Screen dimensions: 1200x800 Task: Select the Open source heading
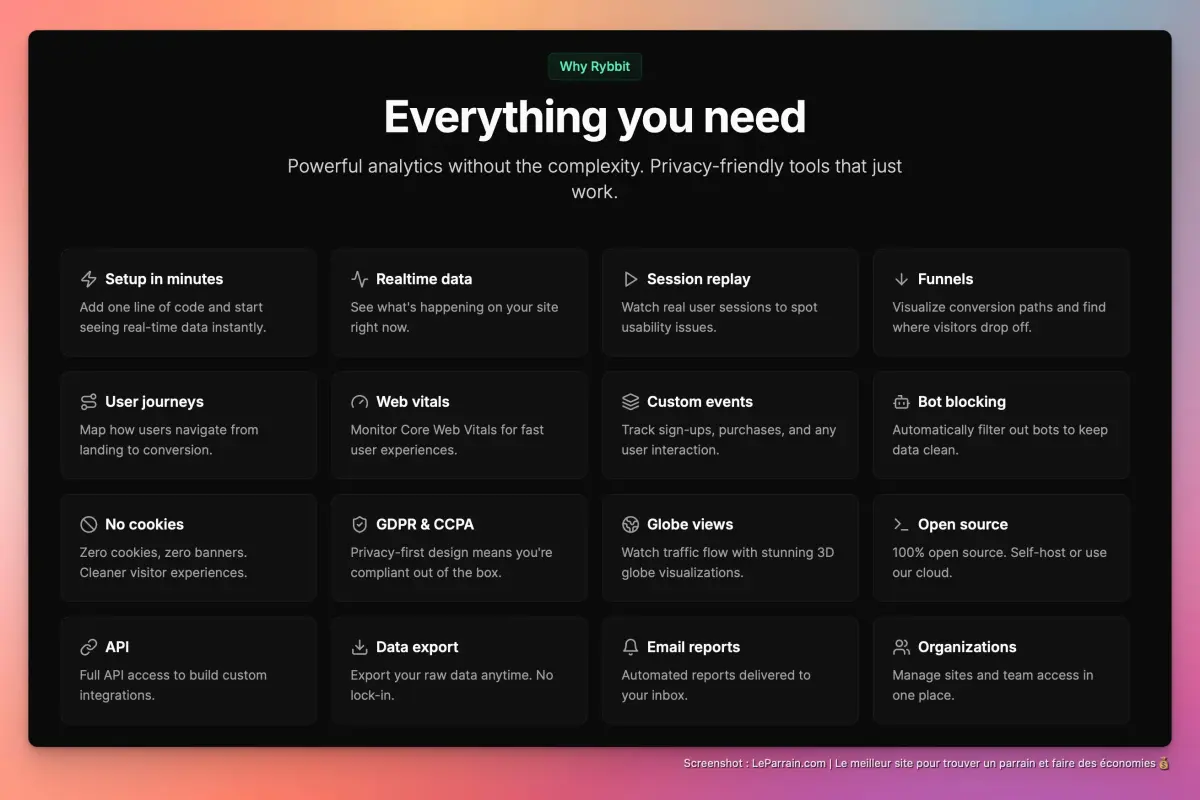click(963, 524)
